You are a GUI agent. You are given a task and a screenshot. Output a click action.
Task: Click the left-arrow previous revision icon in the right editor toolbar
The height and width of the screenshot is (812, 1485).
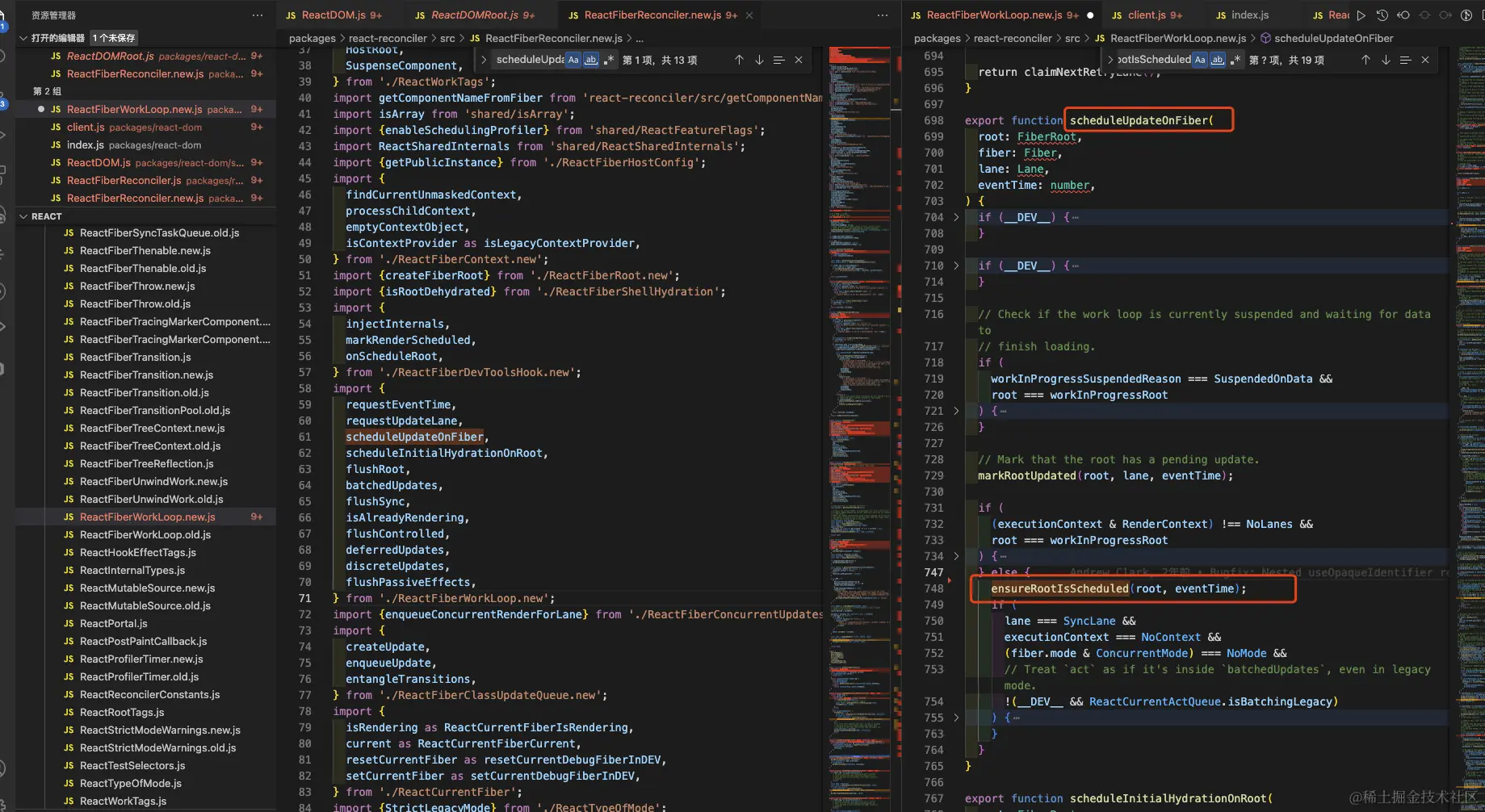point(1403,15)
